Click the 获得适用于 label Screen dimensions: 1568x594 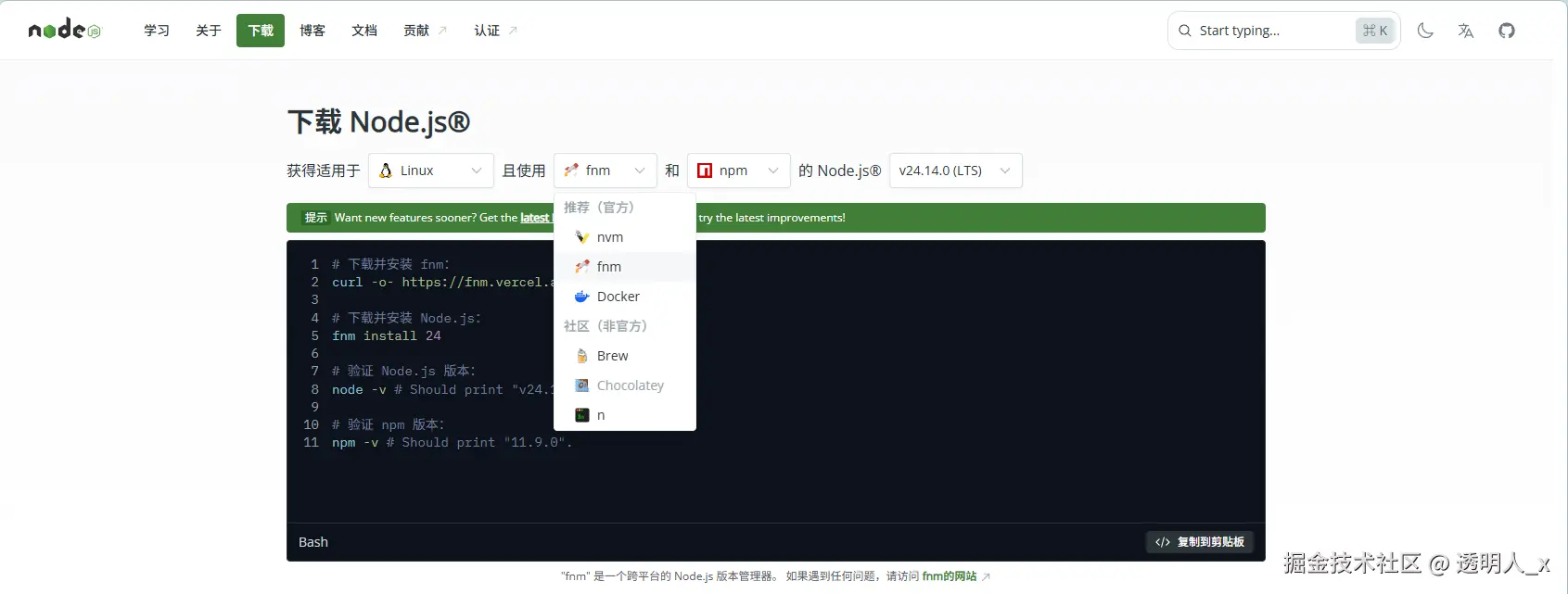point(324,171)
